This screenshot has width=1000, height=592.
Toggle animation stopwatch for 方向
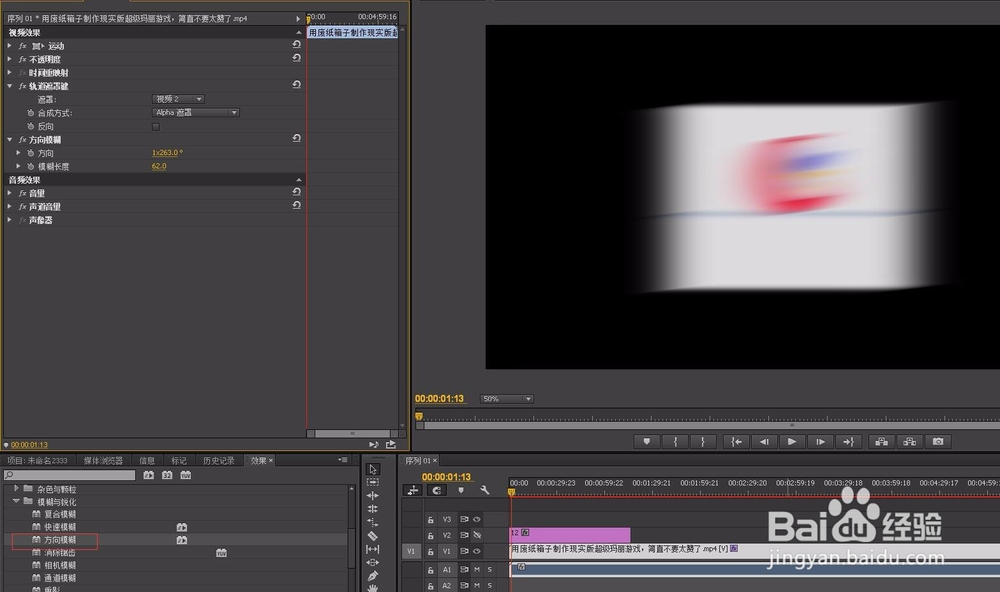tap(30, 153)
